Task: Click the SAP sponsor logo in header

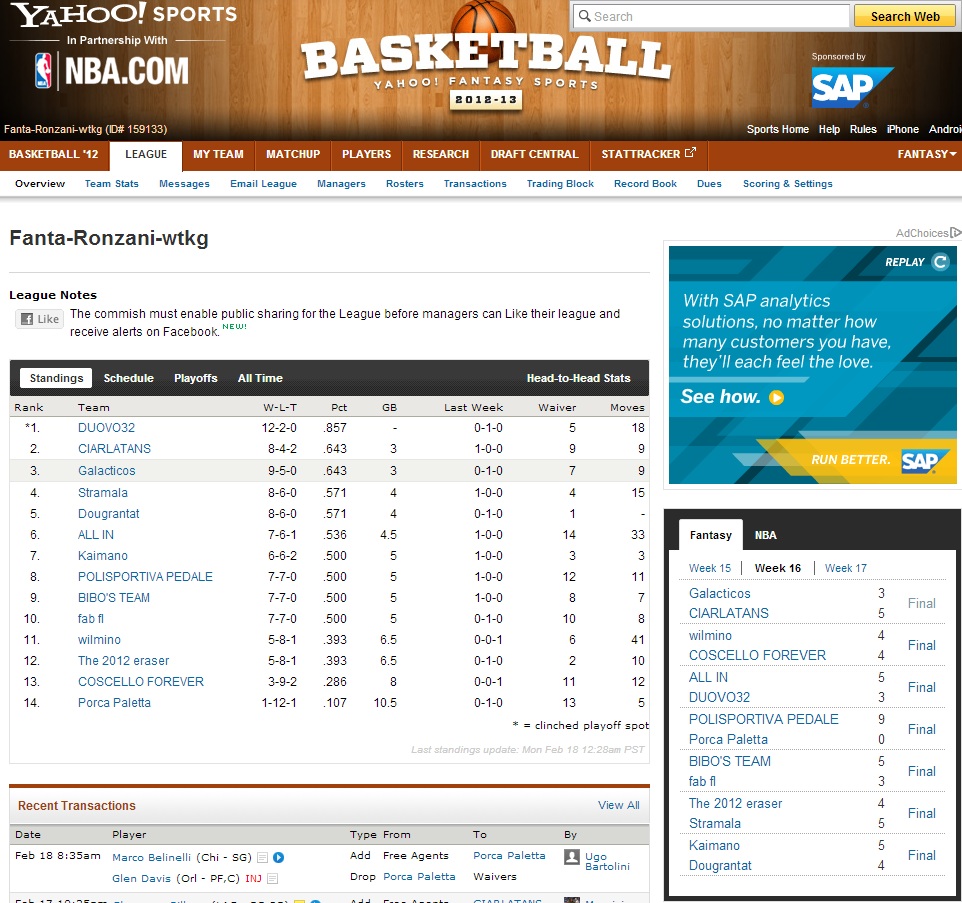Action: coord(852,87)
